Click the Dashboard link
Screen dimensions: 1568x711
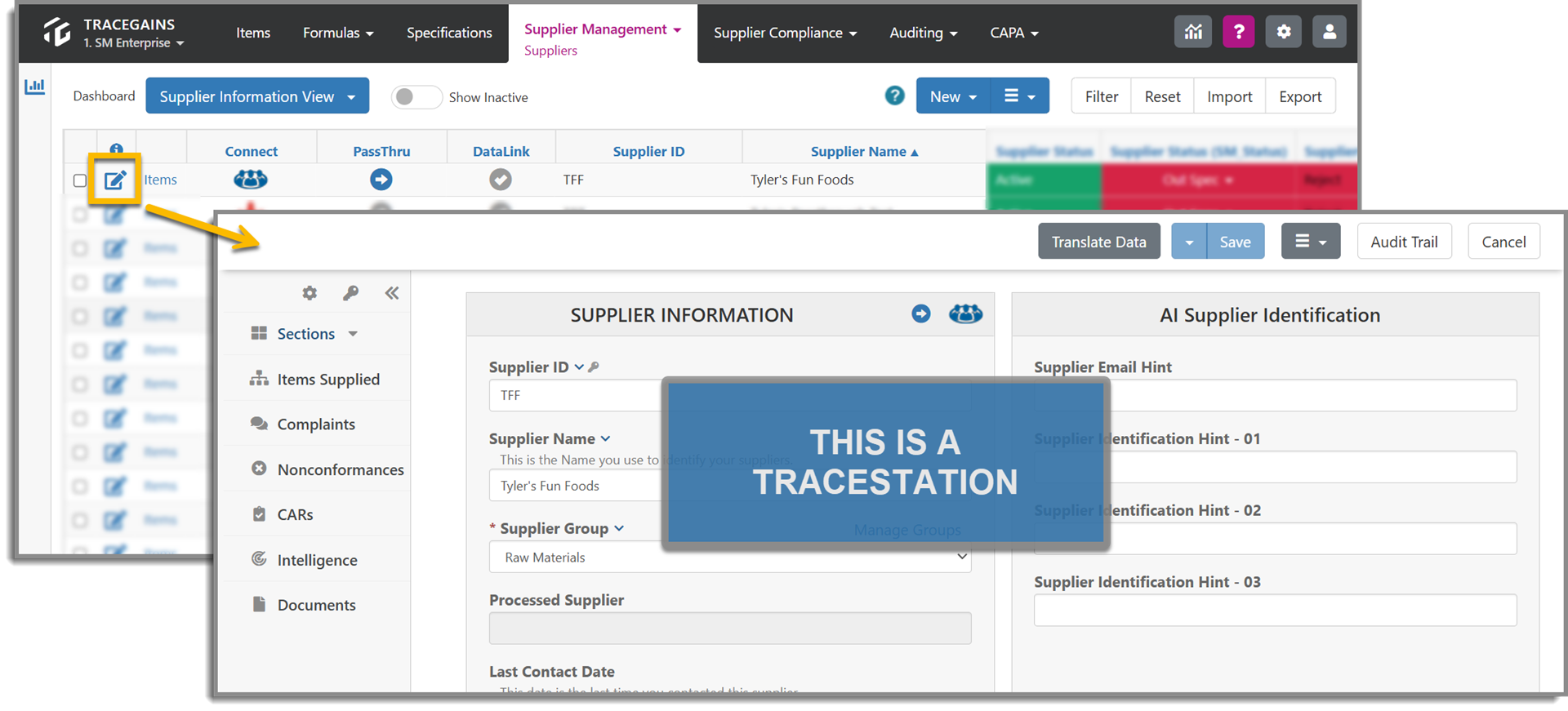pos(104,96)
